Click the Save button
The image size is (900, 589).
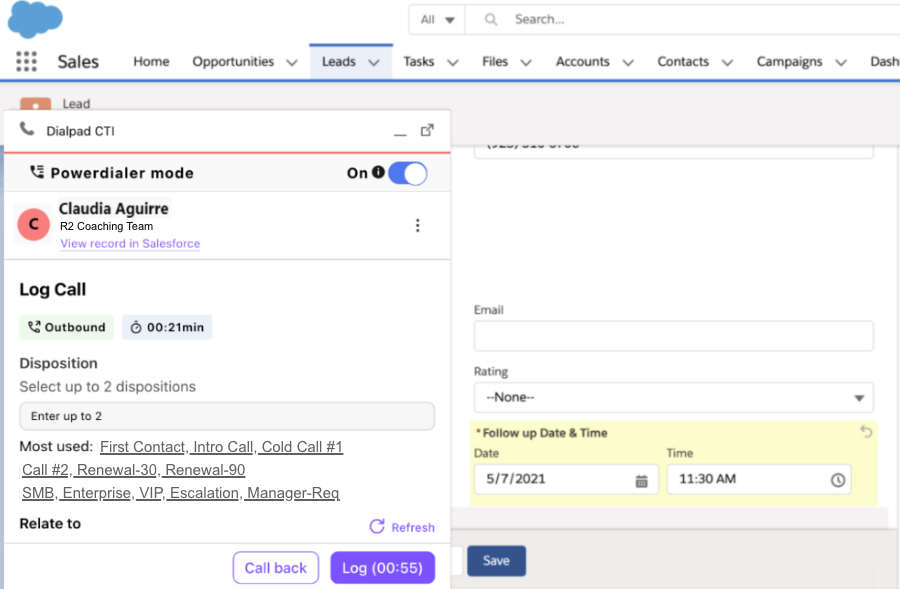[496, 561]
